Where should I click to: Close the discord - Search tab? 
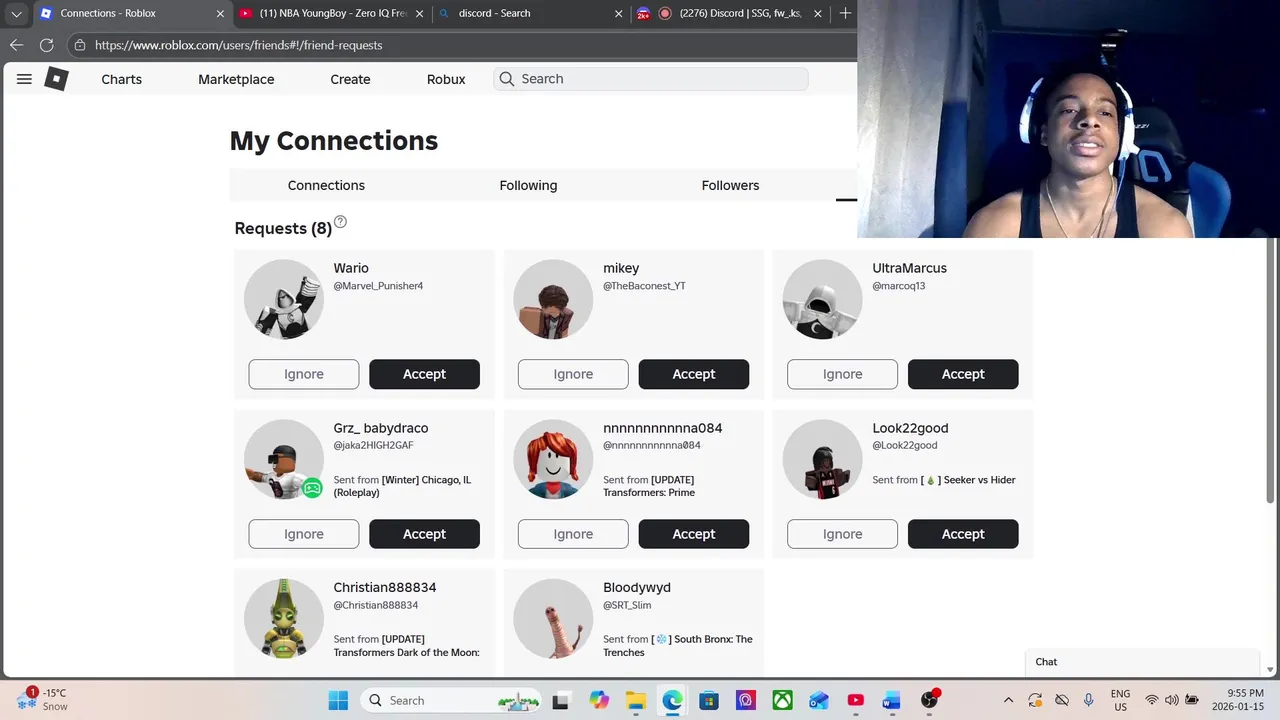point(618,13)
